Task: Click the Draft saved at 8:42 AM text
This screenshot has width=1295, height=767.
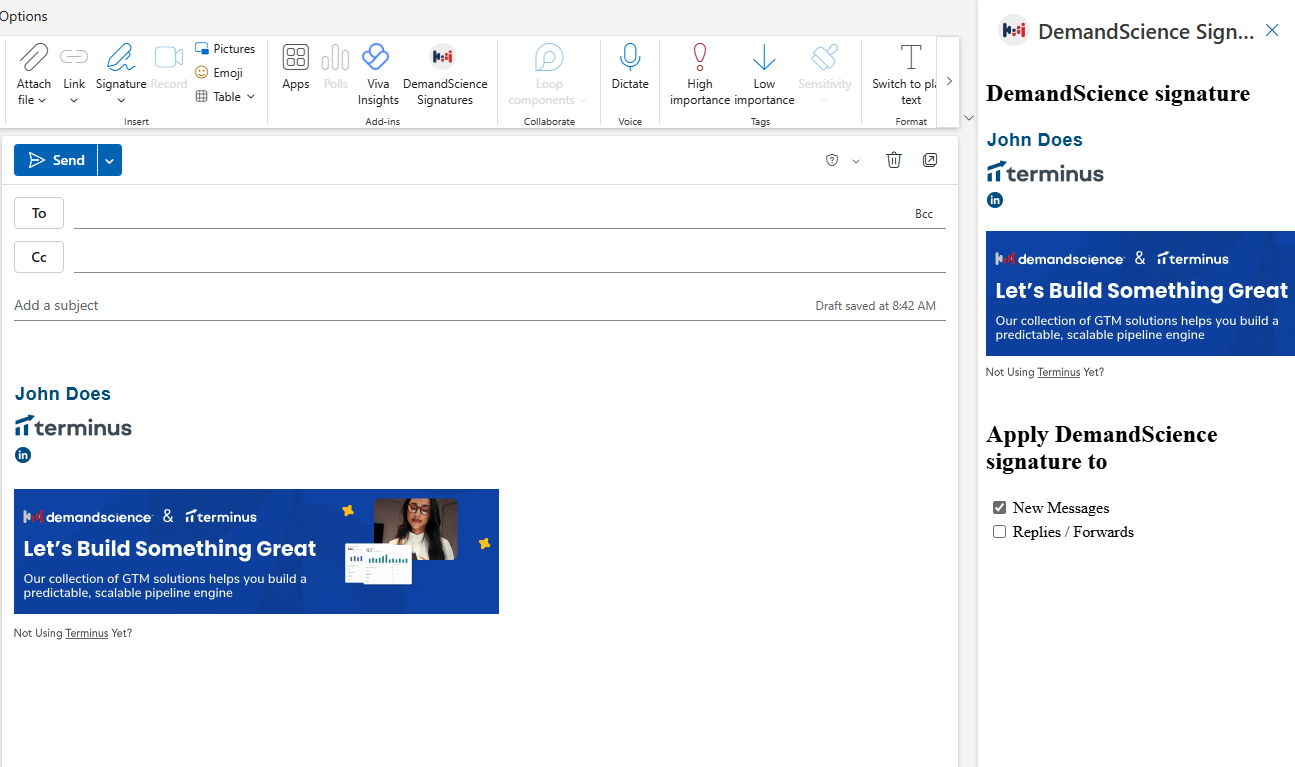Action: 875,306
